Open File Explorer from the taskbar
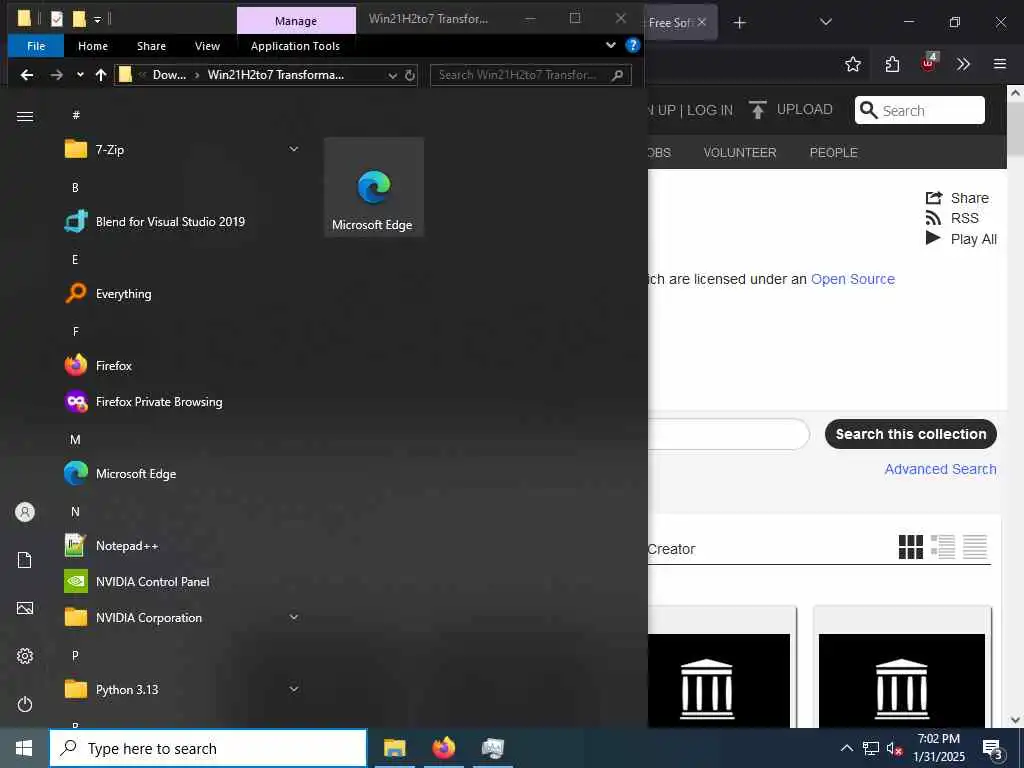Image resolution: width=1024 pixels, height=768 pixels. [394, 748]
